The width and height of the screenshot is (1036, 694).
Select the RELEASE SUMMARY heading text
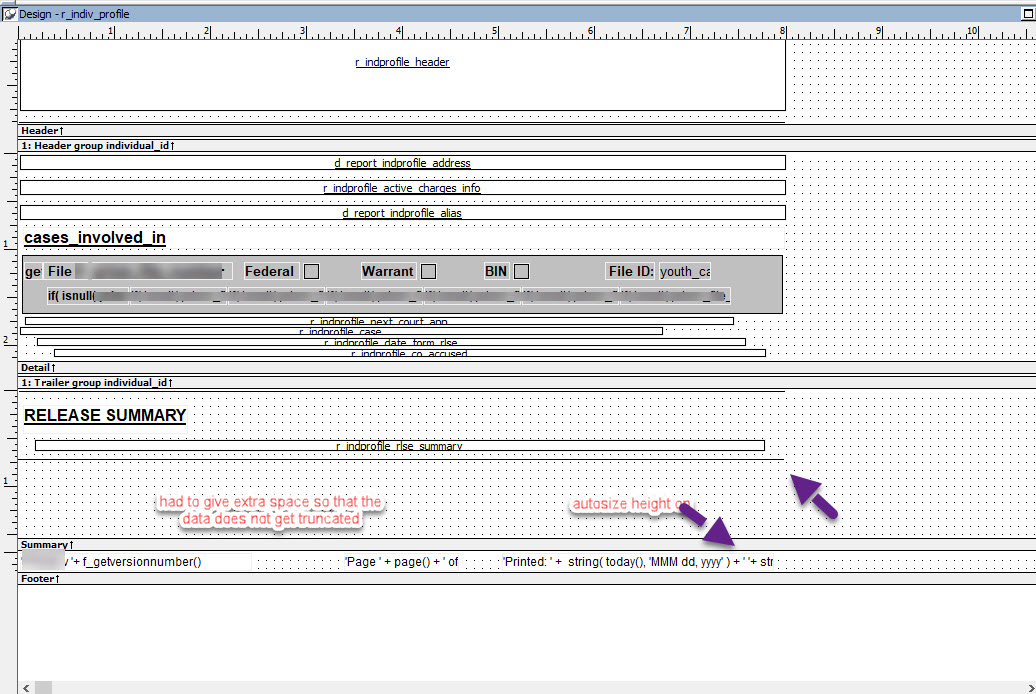105,415
